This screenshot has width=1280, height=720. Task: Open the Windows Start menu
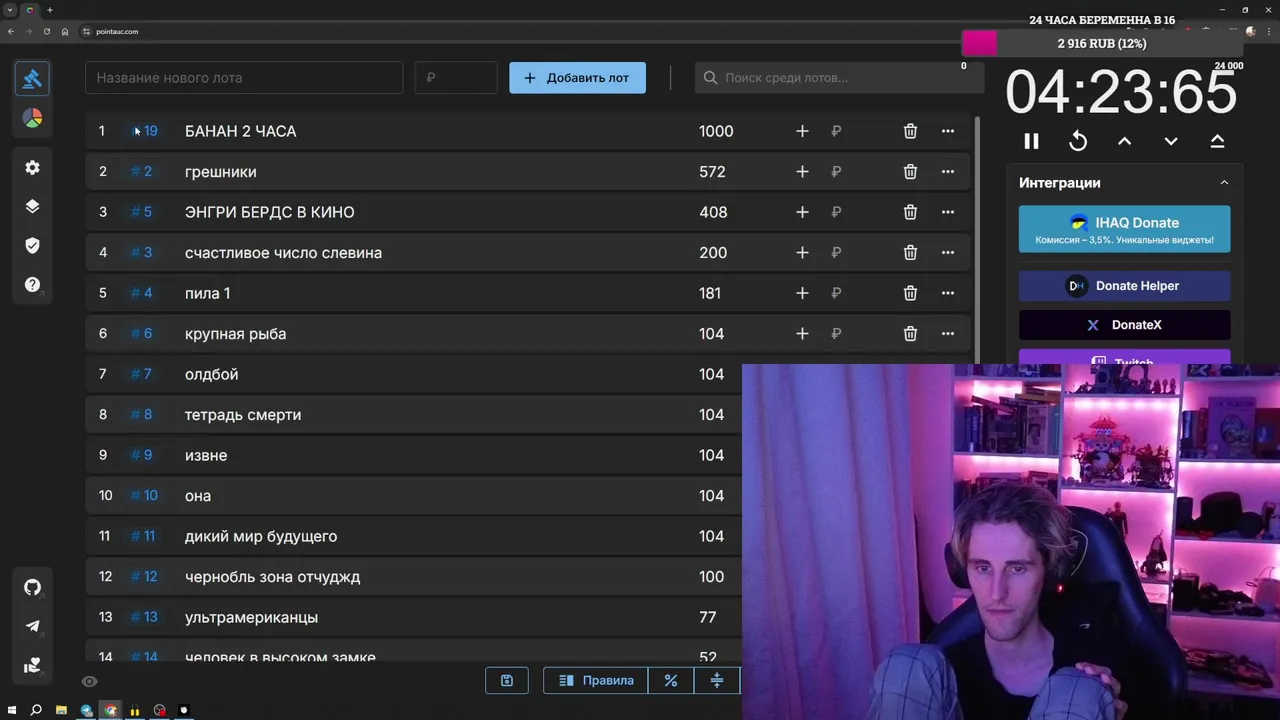11,710
